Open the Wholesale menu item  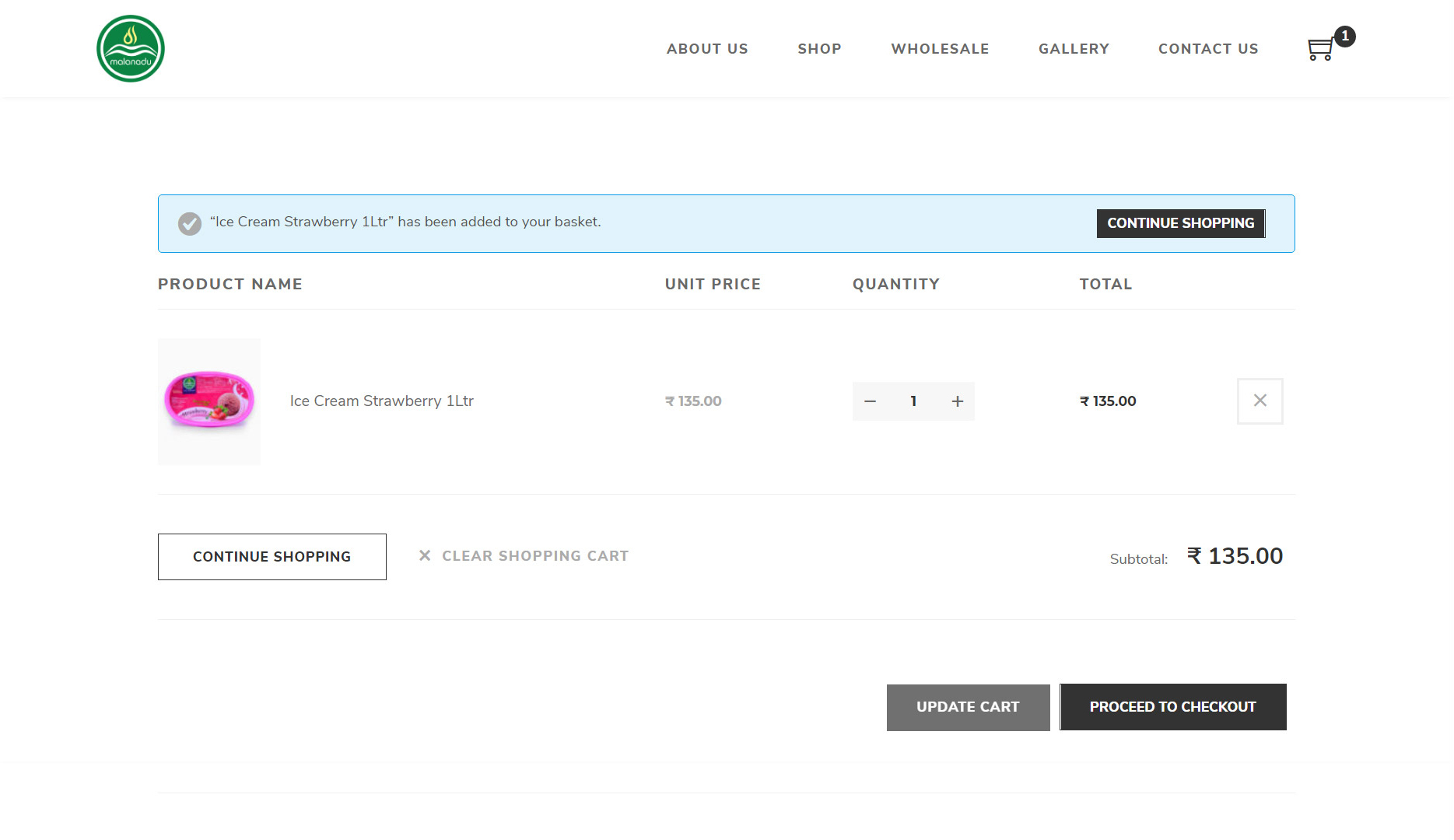pyautogui.click(x=940, y=49)
